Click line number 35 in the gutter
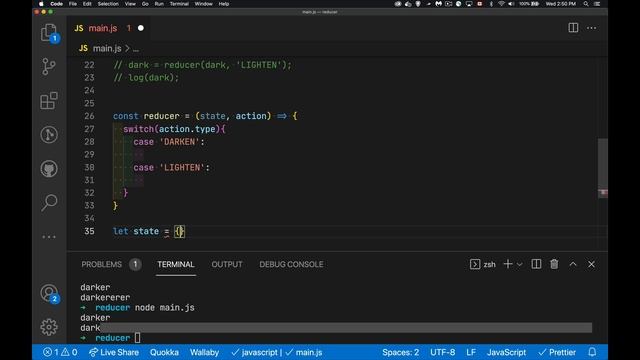 pyautogui.click(x=89, y=231)
